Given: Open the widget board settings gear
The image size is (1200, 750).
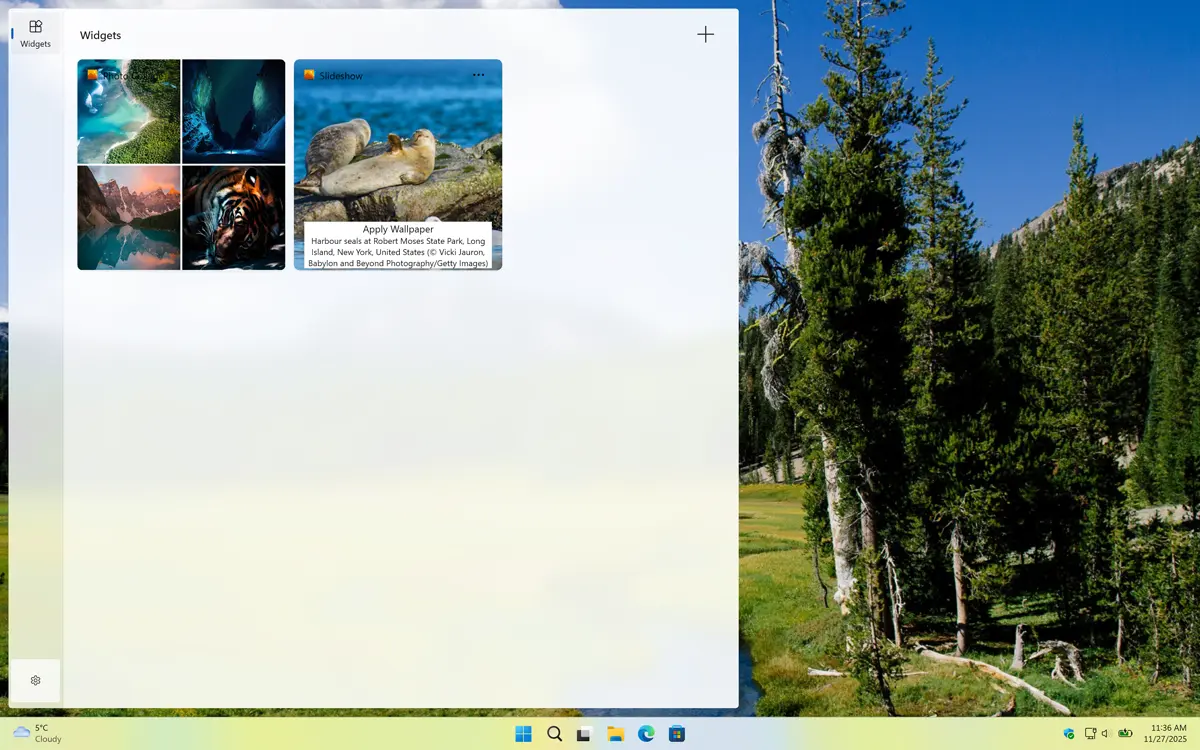Looking at the screenshot, I should click(x=35, y=680).
